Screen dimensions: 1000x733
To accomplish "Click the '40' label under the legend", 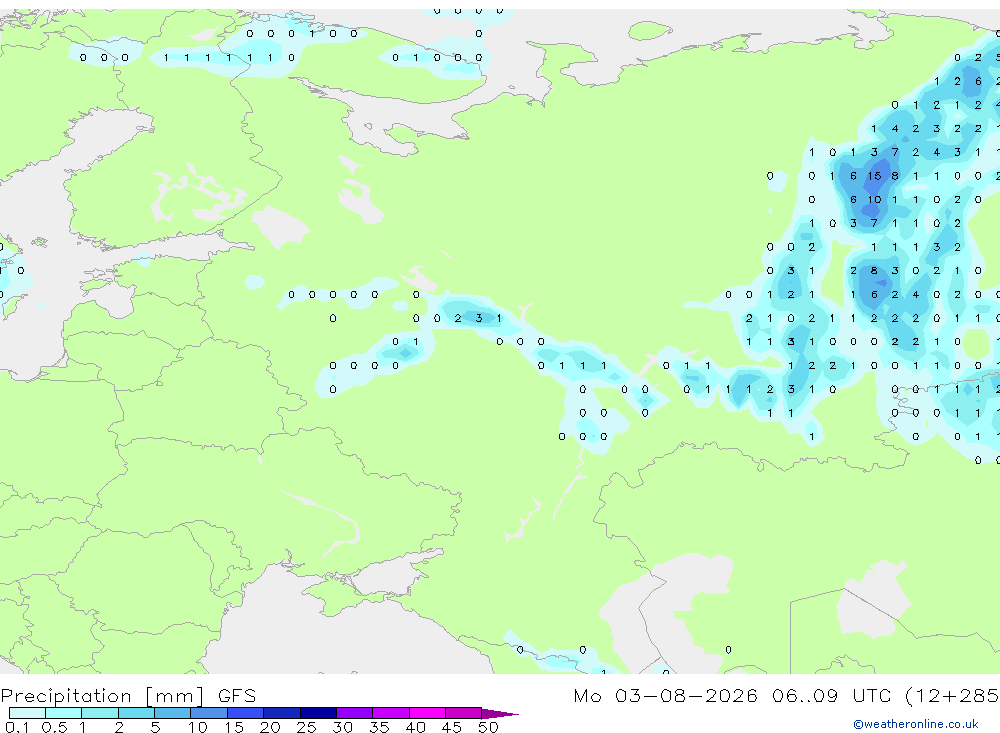I will pos(415,727).
